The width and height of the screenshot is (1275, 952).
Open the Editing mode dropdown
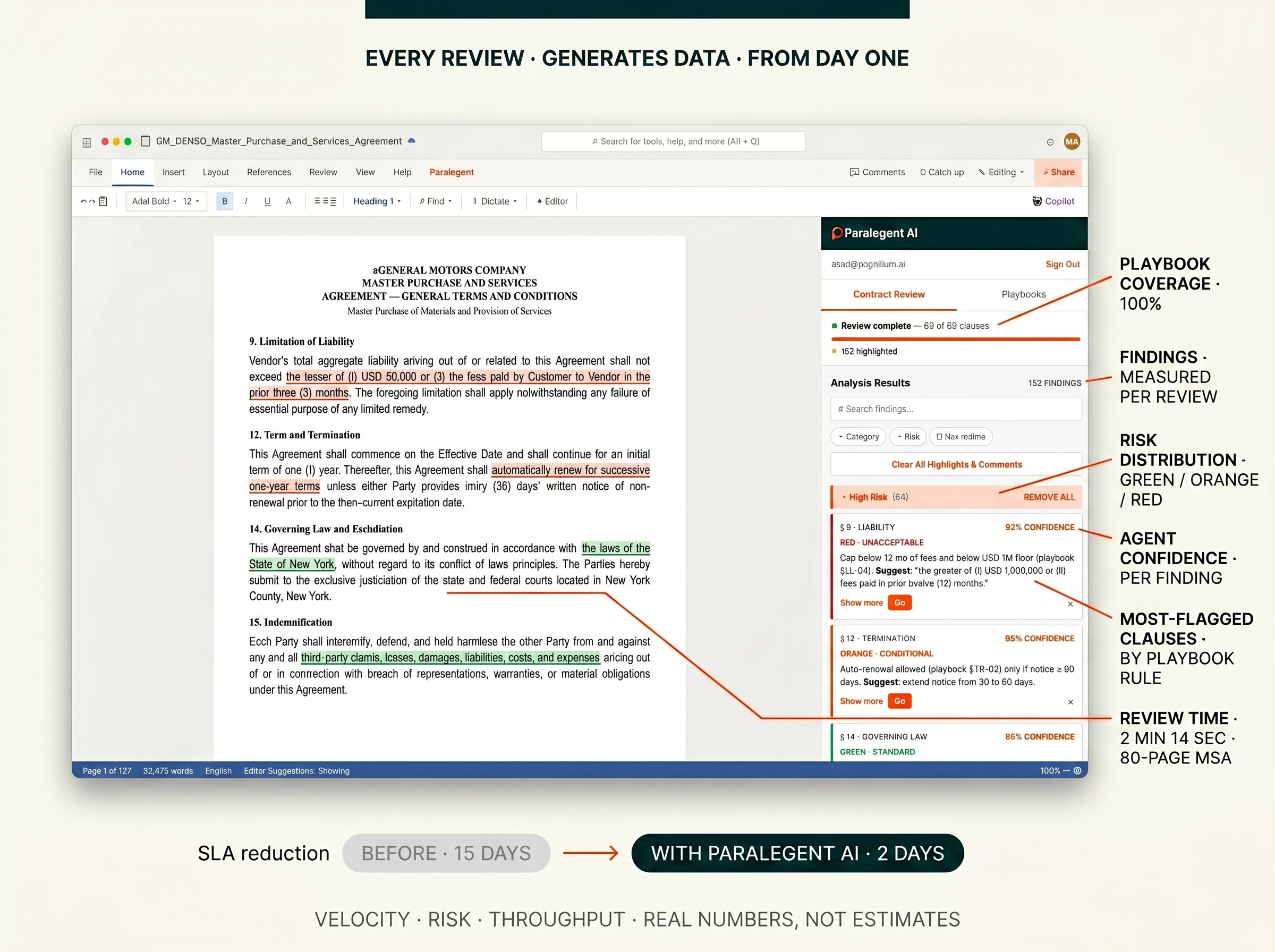coord(1001,172)
